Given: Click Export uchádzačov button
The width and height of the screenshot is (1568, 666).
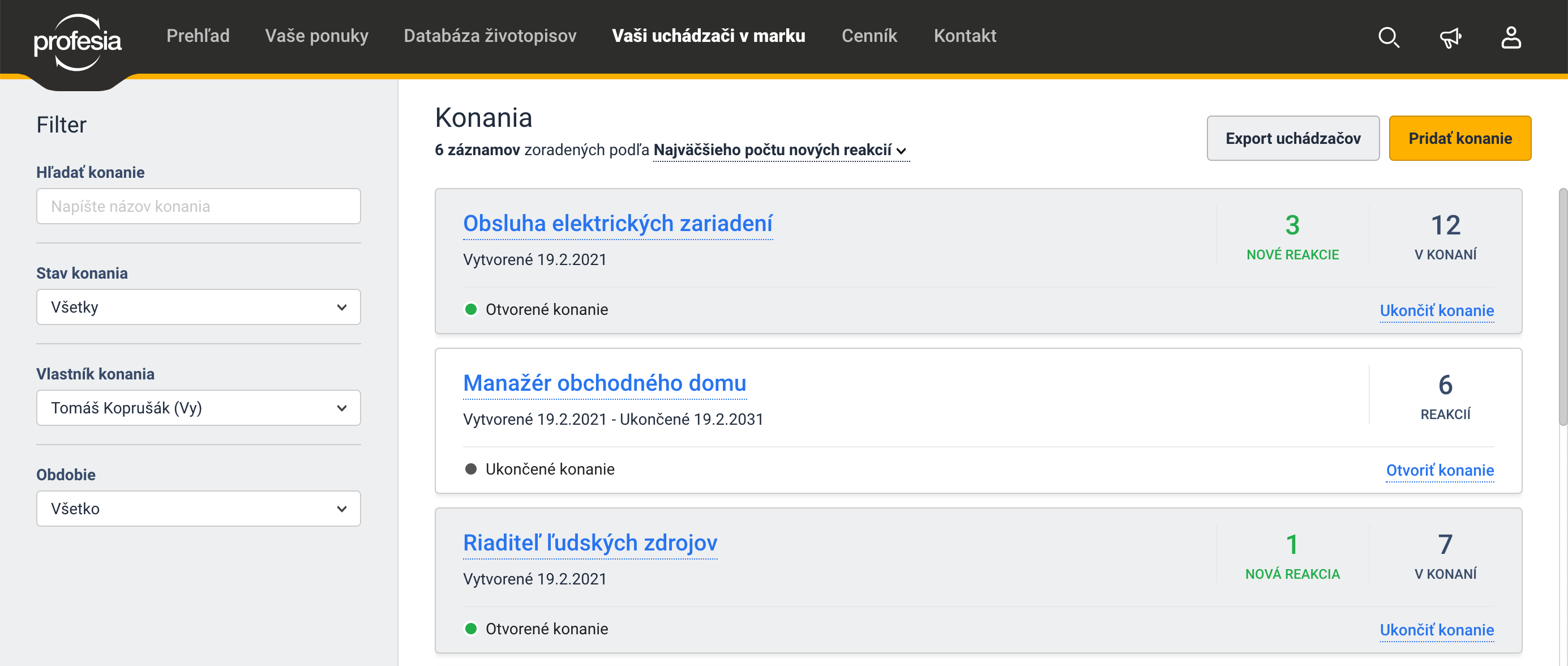Looking at the screenshot, I should tap(1293, 138).
